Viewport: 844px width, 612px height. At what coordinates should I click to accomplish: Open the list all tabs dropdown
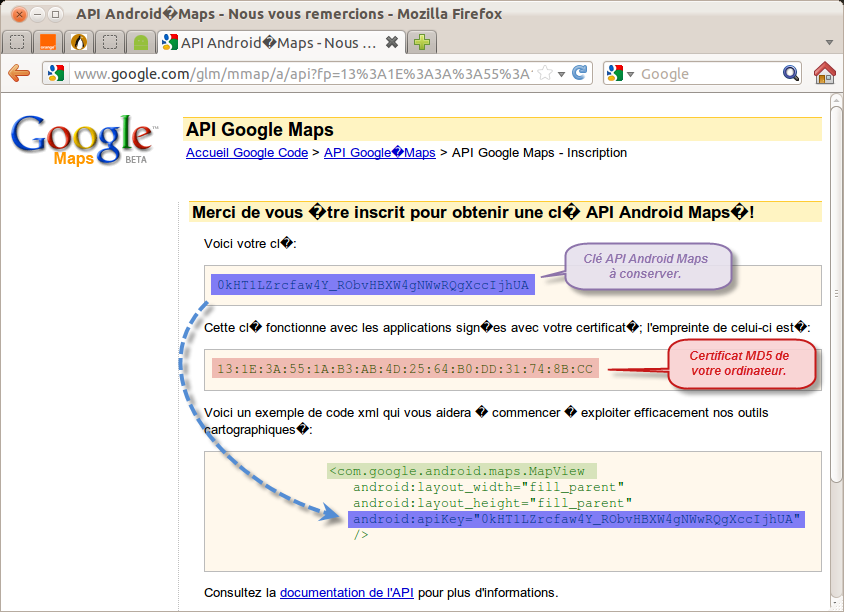coord(829,43)
